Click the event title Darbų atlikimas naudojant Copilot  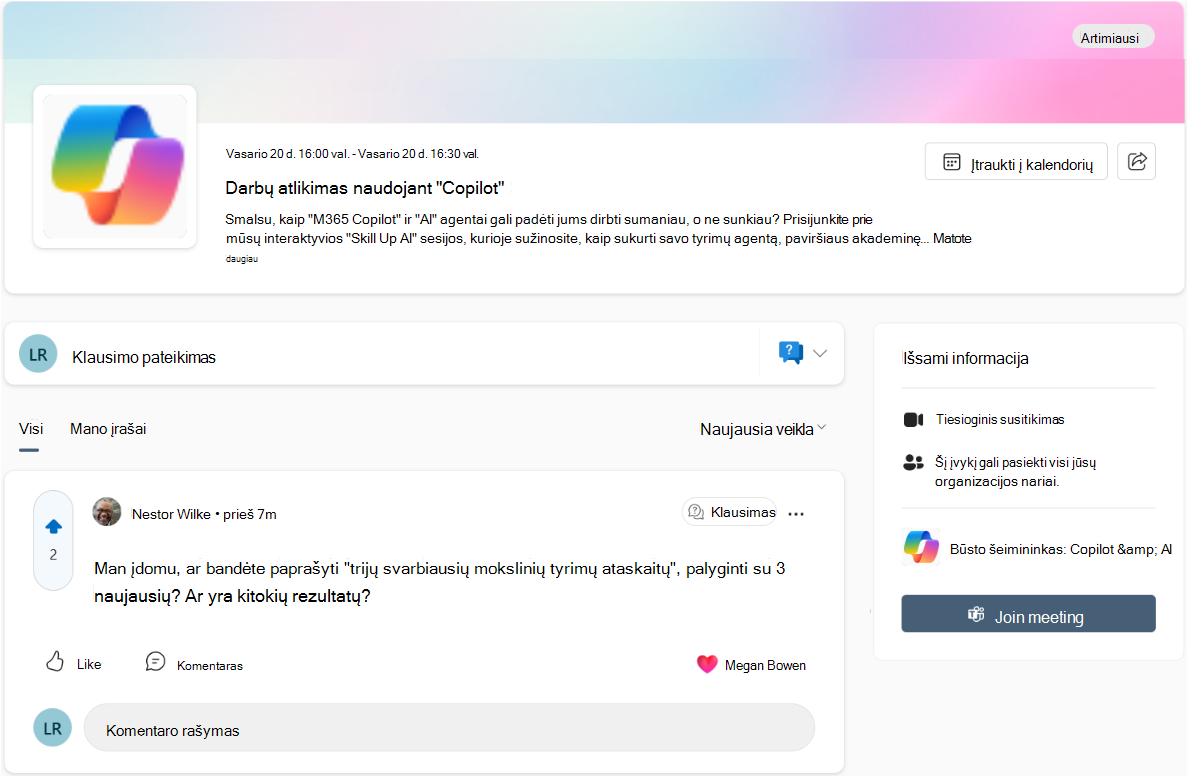365,188
